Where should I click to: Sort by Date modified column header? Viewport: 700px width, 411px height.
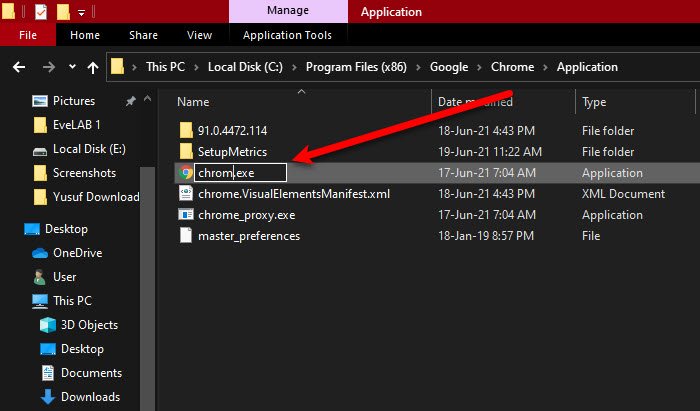pos(475,102)
